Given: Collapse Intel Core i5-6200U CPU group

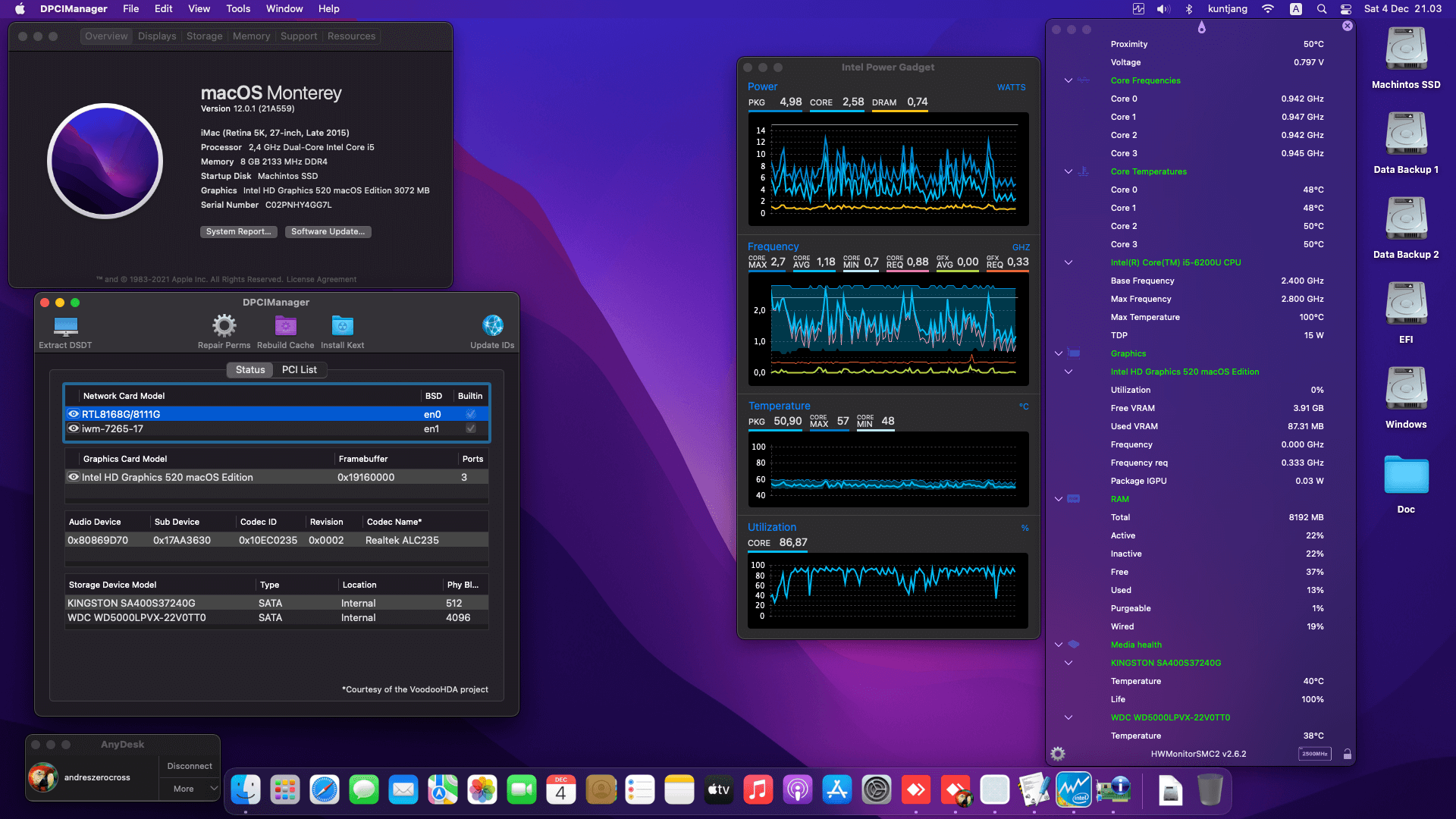Looking at the screenshot, I should (x=1068, y=262).
